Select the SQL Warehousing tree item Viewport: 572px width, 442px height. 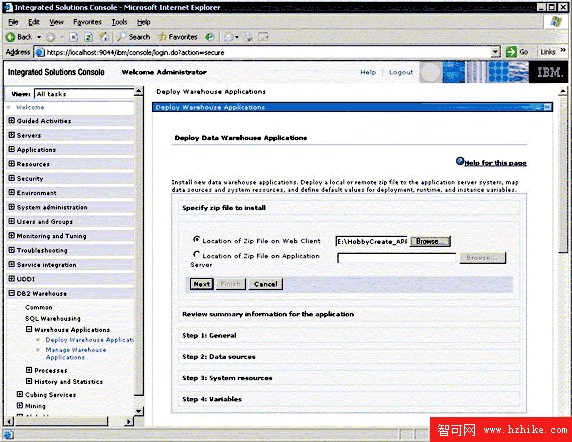53,318
